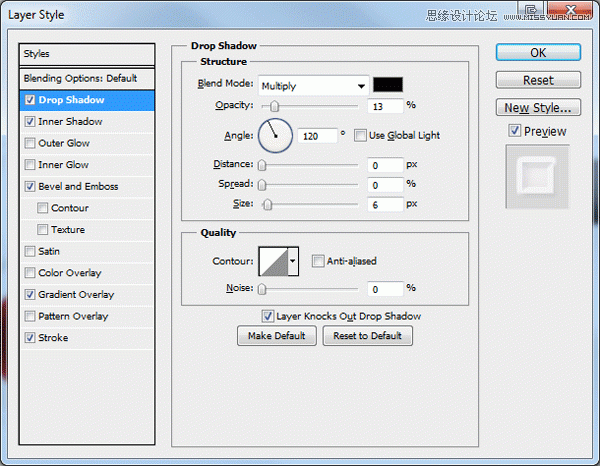600x466 pixels.
Task: Toggle the Preview checkbox
Action: click(515, 131)
